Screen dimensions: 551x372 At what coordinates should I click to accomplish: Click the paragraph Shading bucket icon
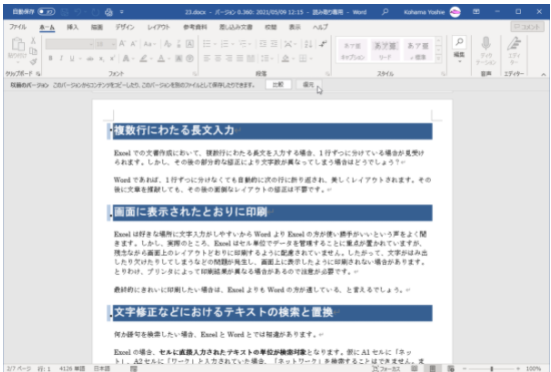285,58
